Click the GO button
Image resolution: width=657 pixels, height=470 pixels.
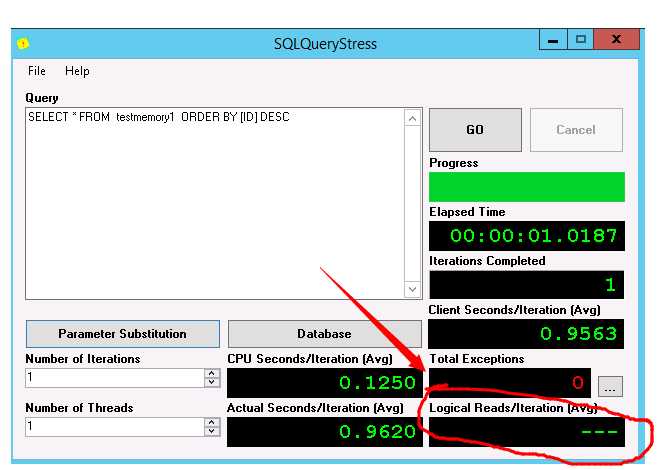click(x=475, y=130)
